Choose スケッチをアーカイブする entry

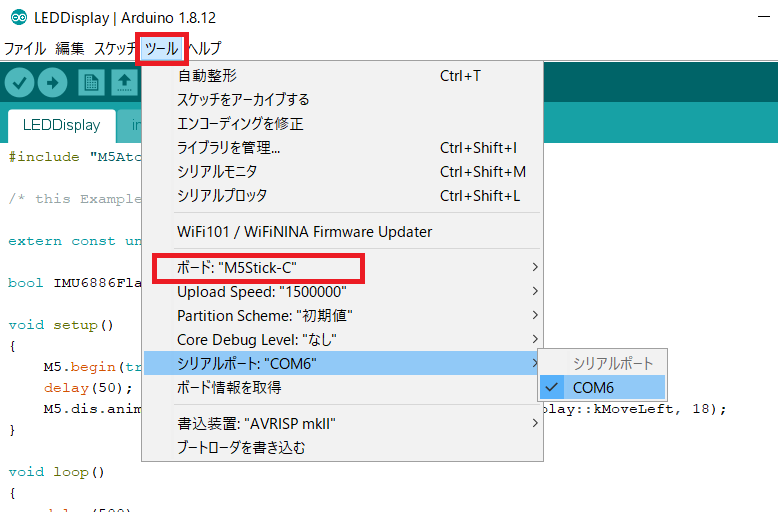point(342,99)
